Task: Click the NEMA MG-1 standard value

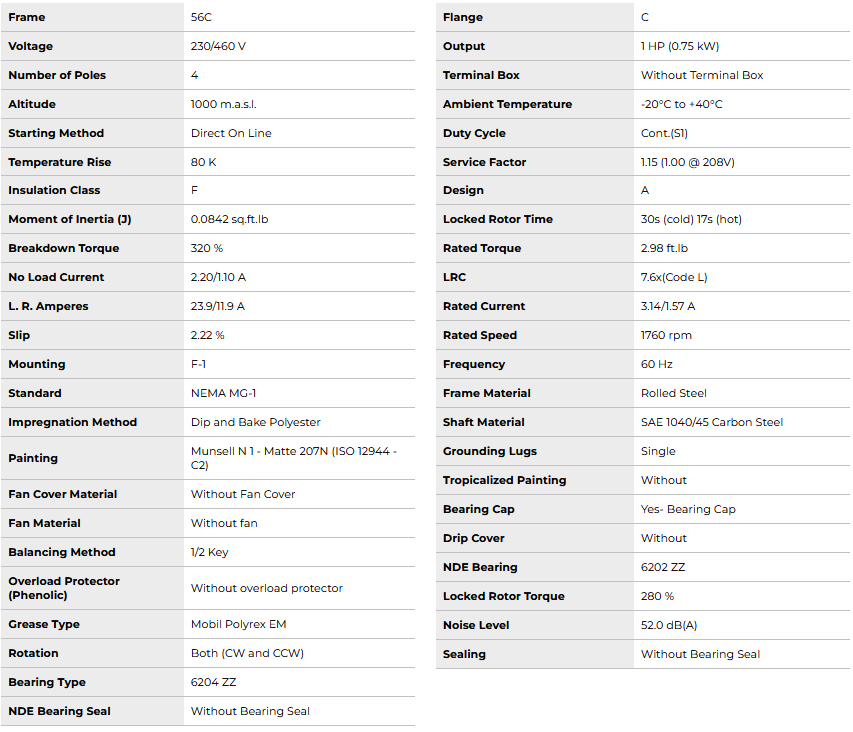Action: (224, 393)
